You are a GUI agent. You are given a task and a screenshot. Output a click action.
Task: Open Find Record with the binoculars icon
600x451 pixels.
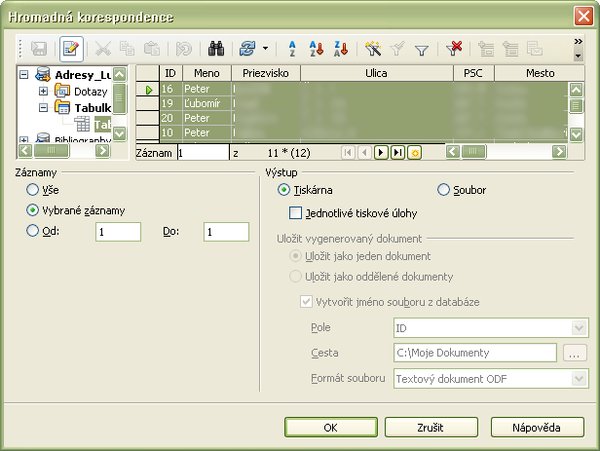tap(216, 49)
